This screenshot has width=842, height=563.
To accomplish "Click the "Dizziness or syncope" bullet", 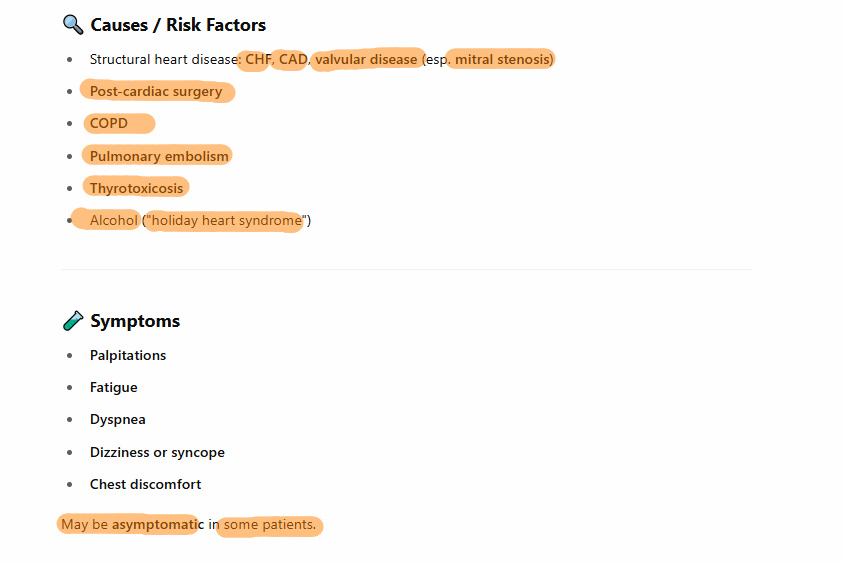I will coord(157,452).
